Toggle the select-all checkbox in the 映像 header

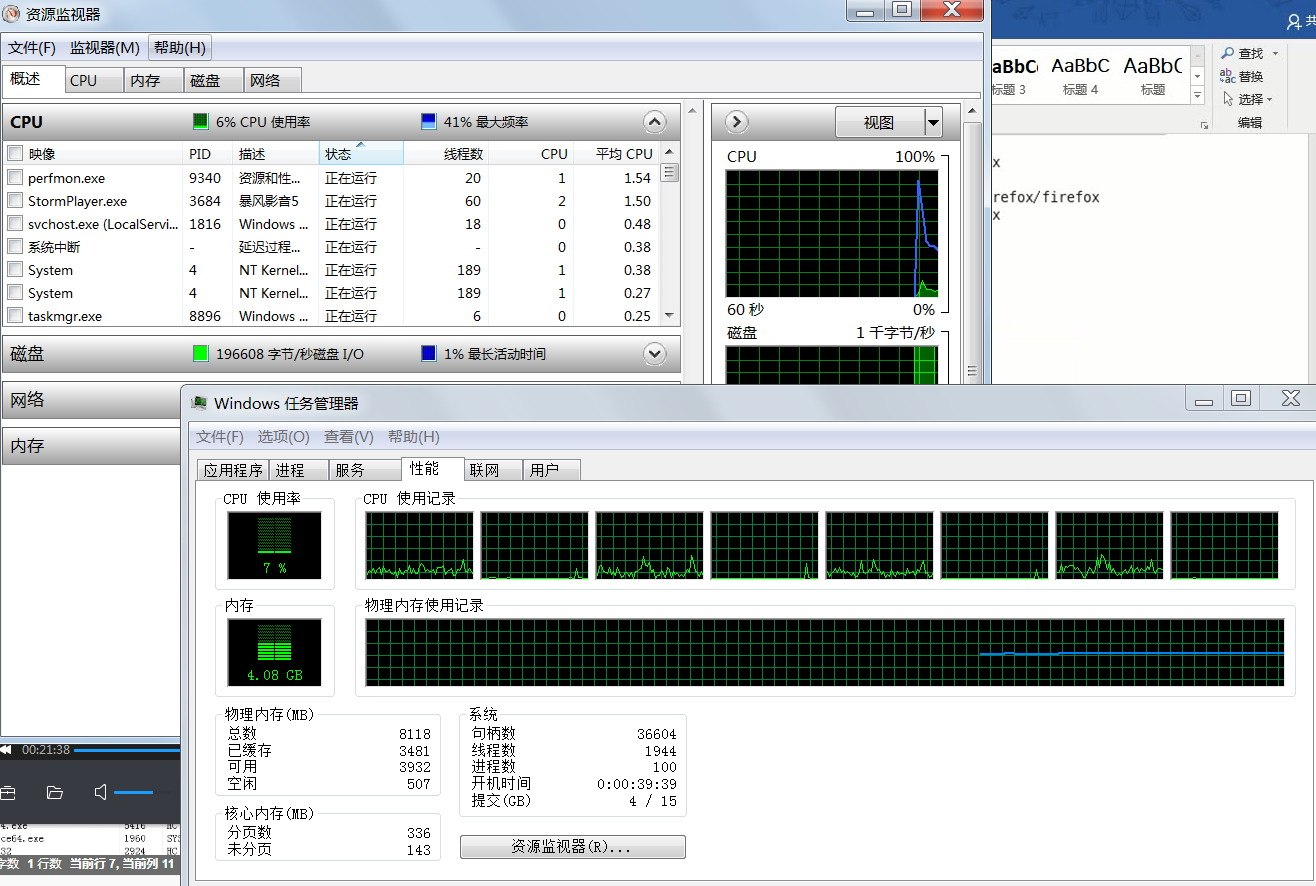(x=15, y=154)
